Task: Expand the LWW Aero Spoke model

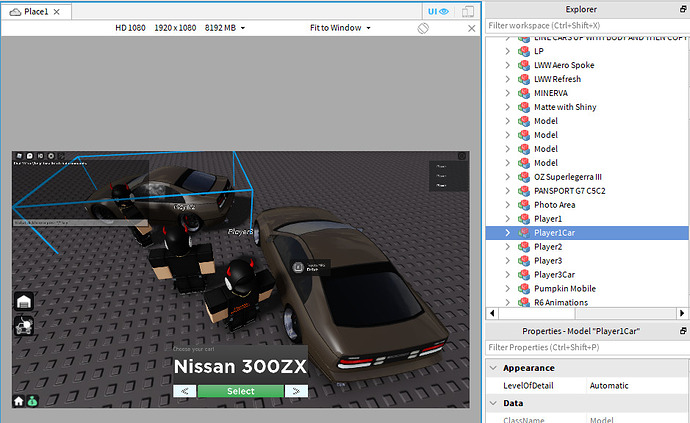Action: 507,65
